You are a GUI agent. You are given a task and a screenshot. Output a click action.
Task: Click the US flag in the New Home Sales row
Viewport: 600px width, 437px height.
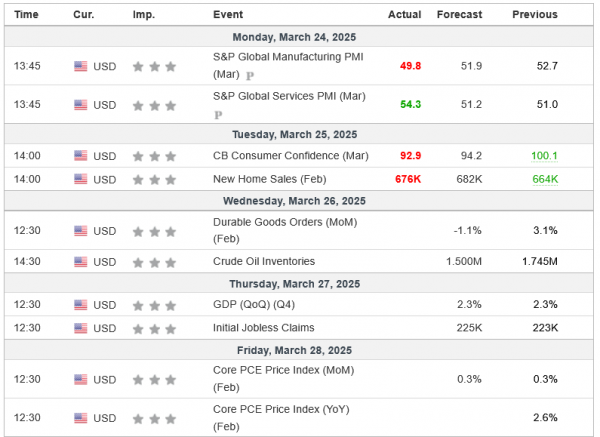tap(81, 179)
